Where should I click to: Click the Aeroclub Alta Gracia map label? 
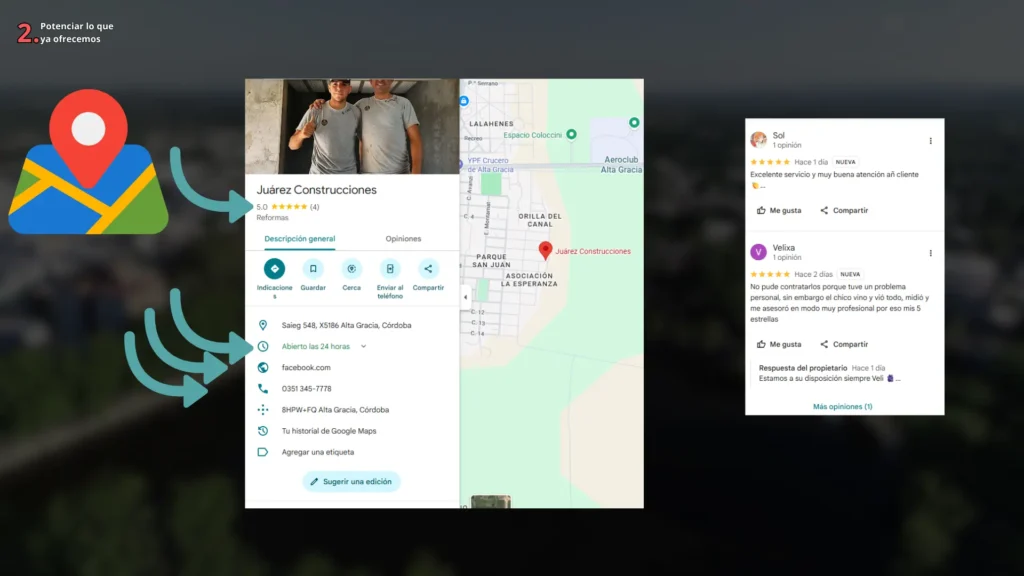tap(621, 165)
